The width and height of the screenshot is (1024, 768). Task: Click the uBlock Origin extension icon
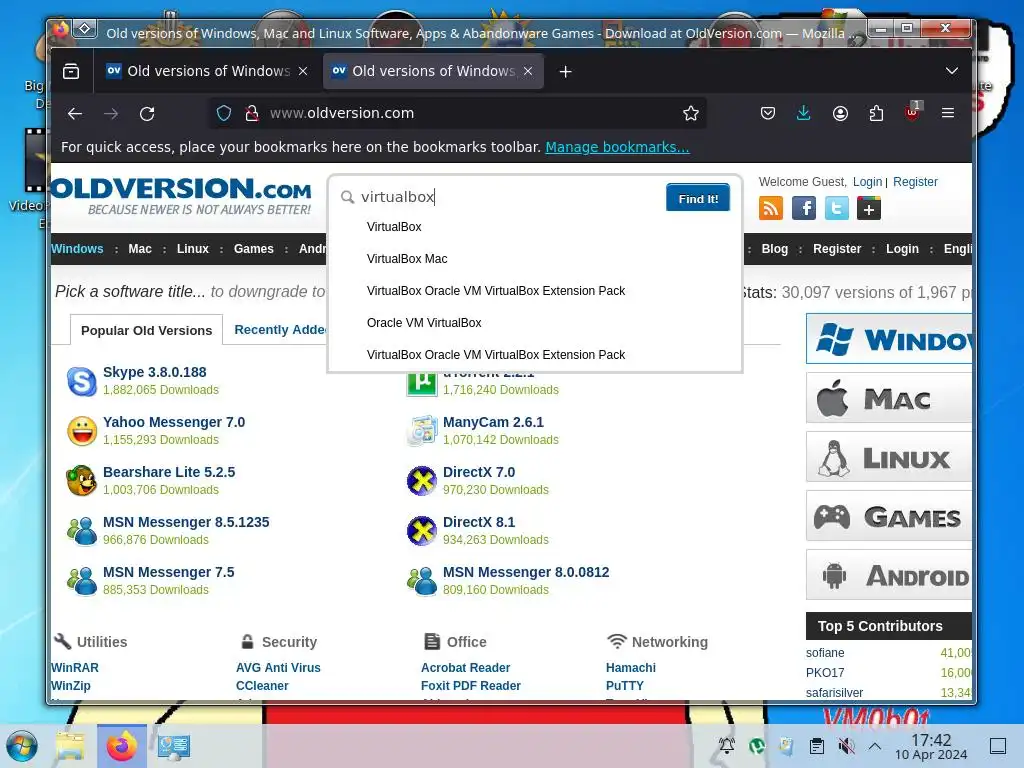coord(912,112)
